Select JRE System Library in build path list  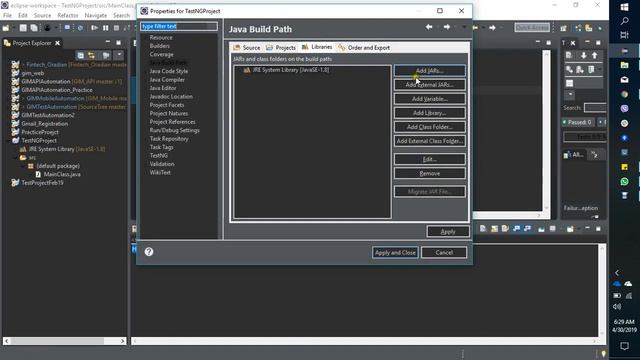286,70
